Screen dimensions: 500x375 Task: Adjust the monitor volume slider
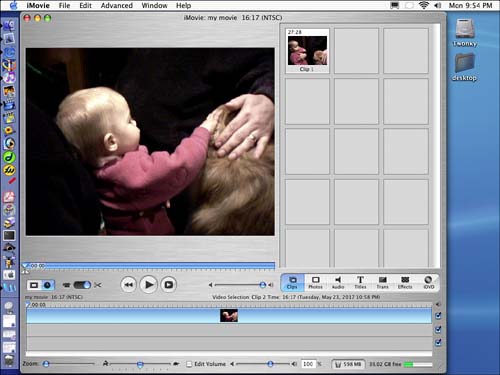click(262, 285)
